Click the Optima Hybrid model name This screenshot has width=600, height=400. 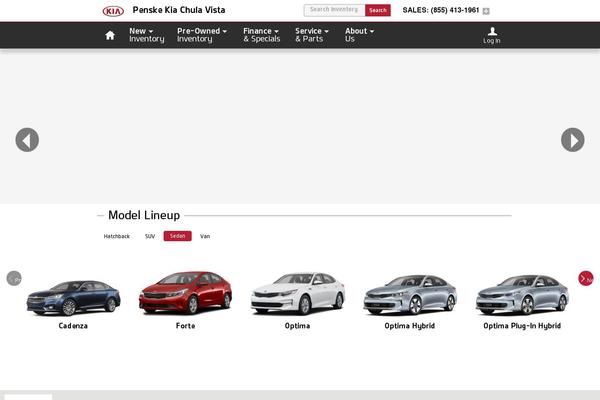click(410, 326)
